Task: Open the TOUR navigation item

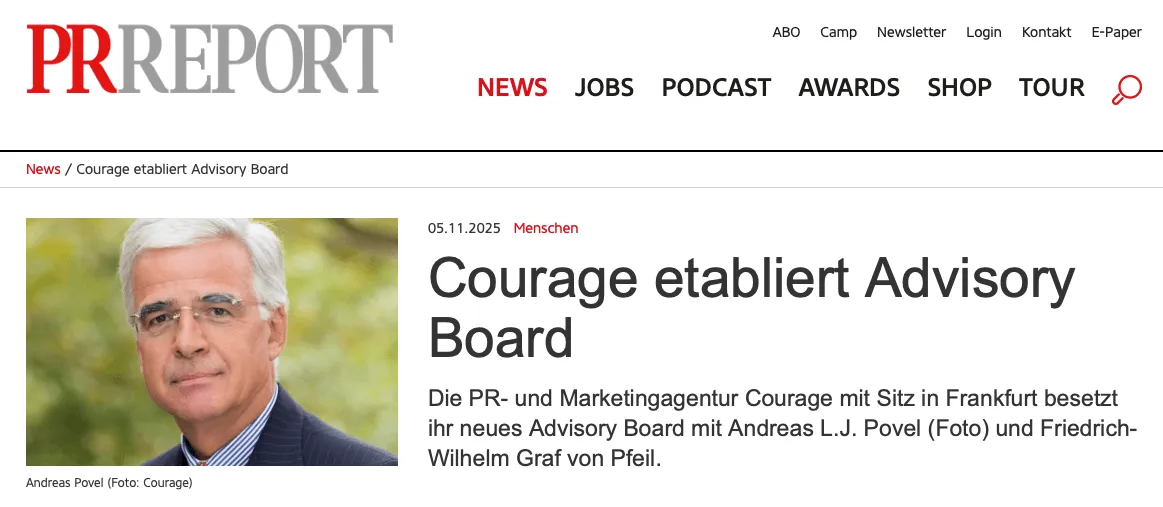Action: (x=1051, y=88)
